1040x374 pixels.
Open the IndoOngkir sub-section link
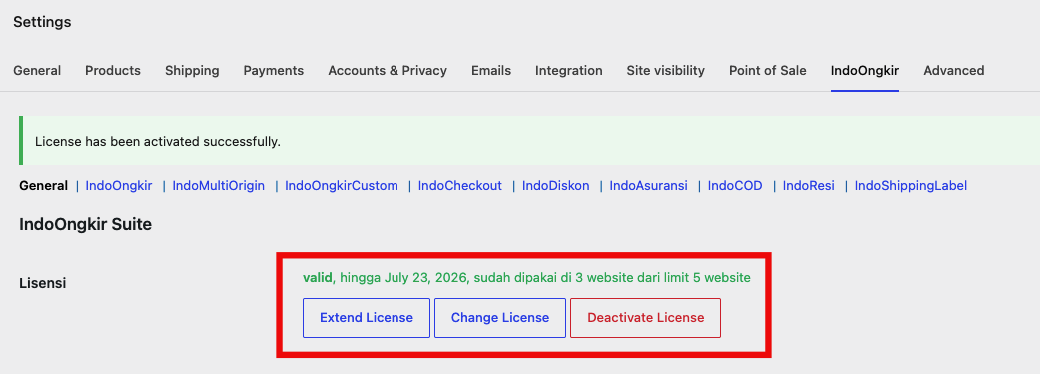pyautogui.click(x=119, y=186)
